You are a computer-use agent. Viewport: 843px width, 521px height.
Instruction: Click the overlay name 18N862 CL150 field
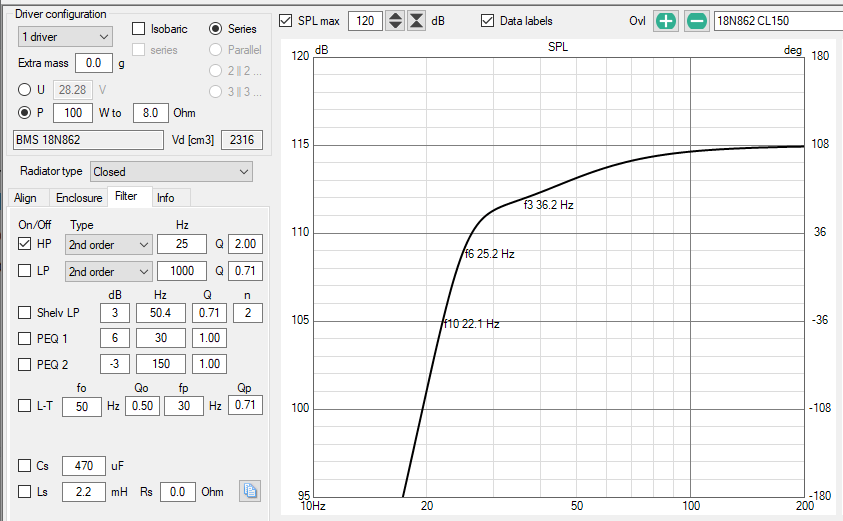(778, 21)
